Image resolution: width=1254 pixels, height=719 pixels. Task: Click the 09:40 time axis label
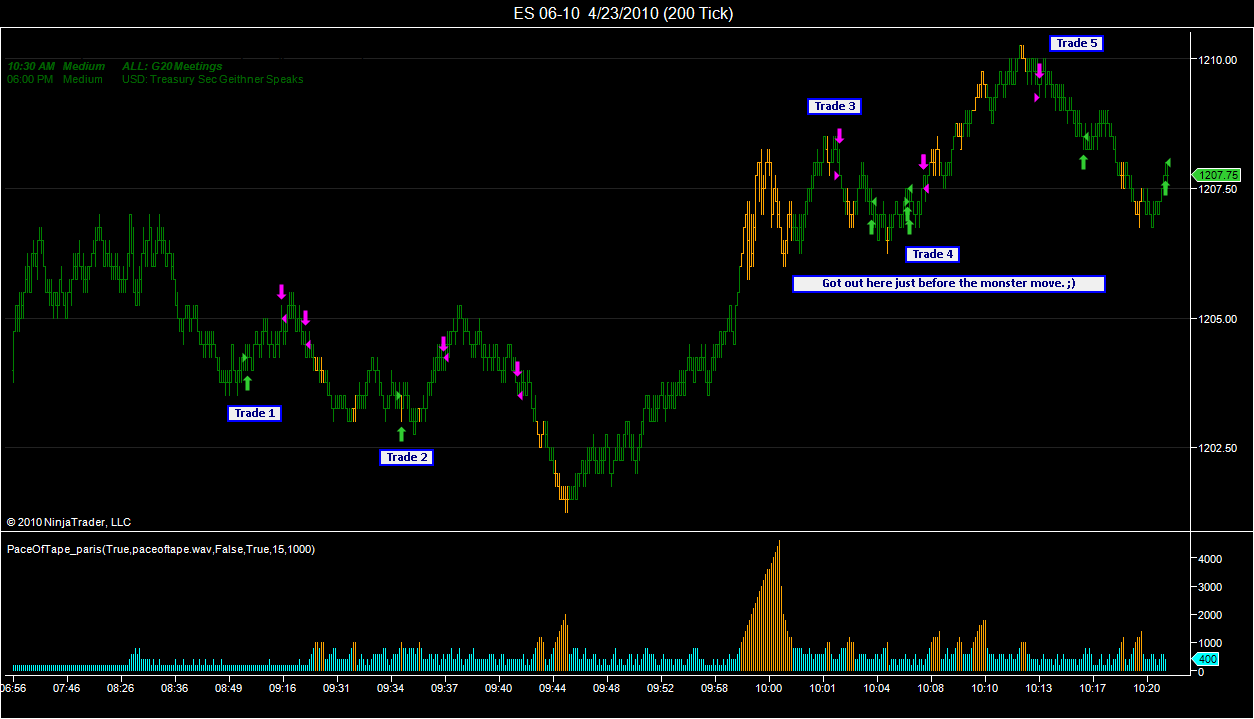click(x=499, y=688)
